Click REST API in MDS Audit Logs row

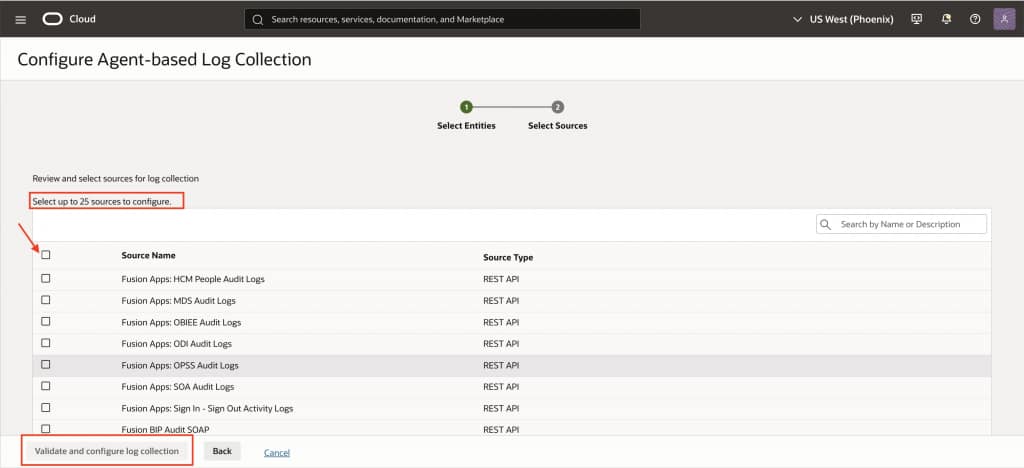point(501,301)
